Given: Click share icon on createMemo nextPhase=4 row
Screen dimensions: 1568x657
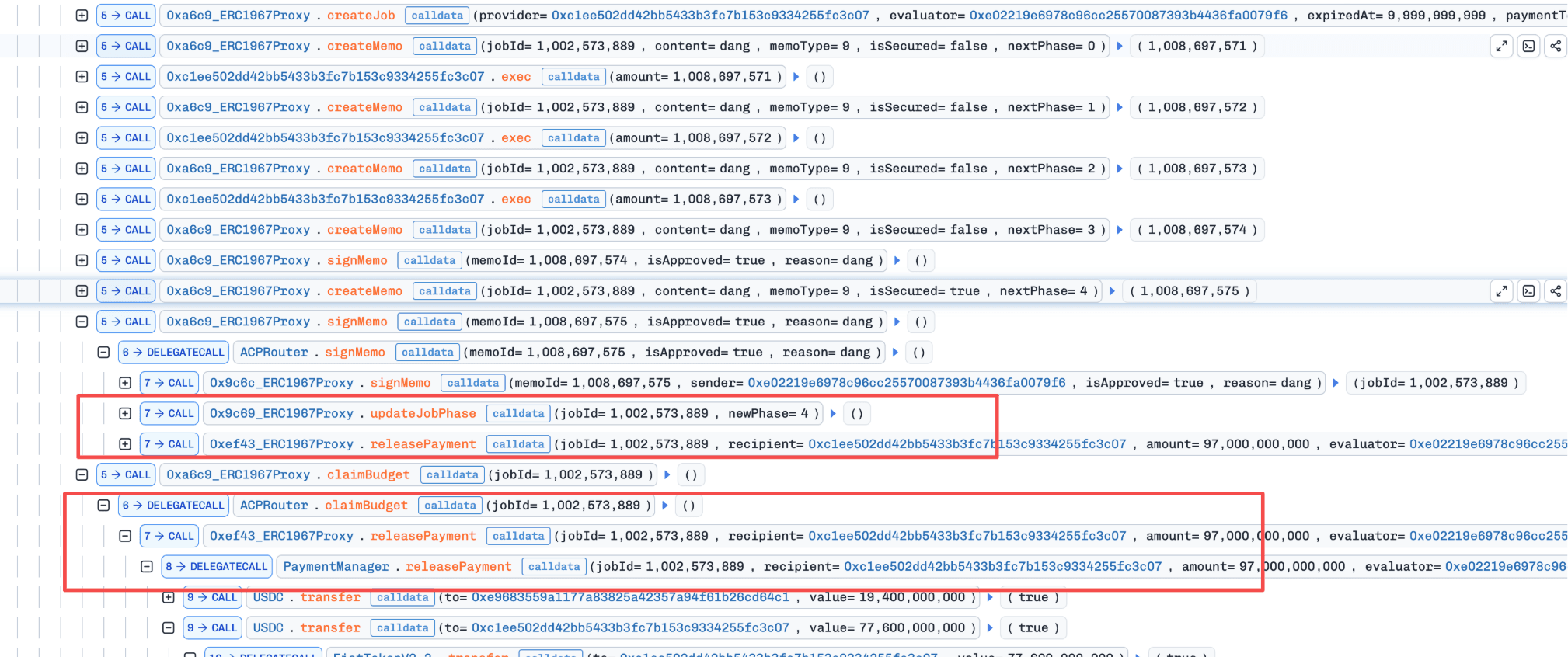Looking at the screenshot, I should click(1556, 291).
